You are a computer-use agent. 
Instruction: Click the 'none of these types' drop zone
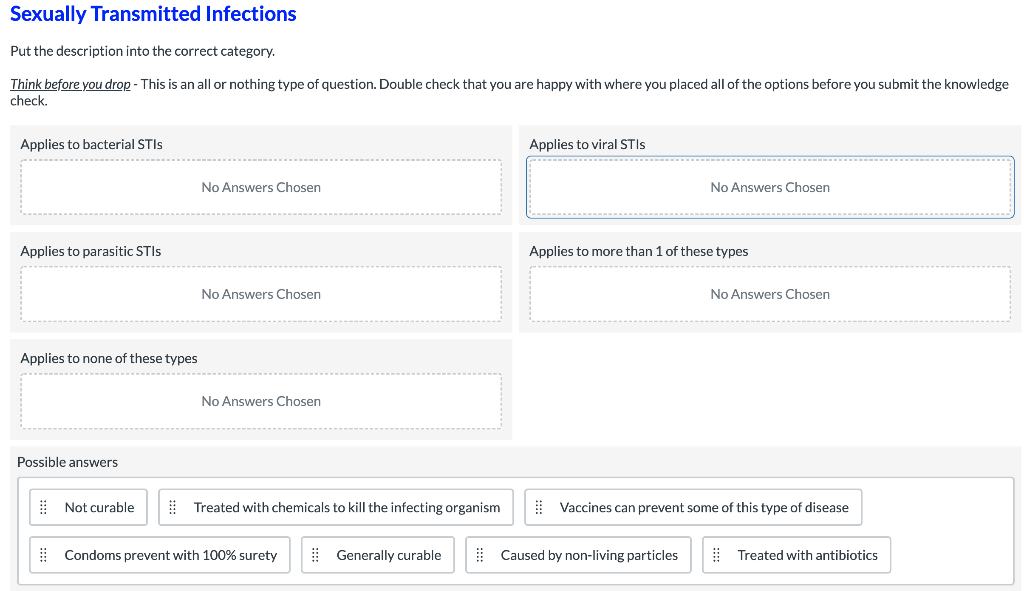pyautogui.click(x=261, y=401)
